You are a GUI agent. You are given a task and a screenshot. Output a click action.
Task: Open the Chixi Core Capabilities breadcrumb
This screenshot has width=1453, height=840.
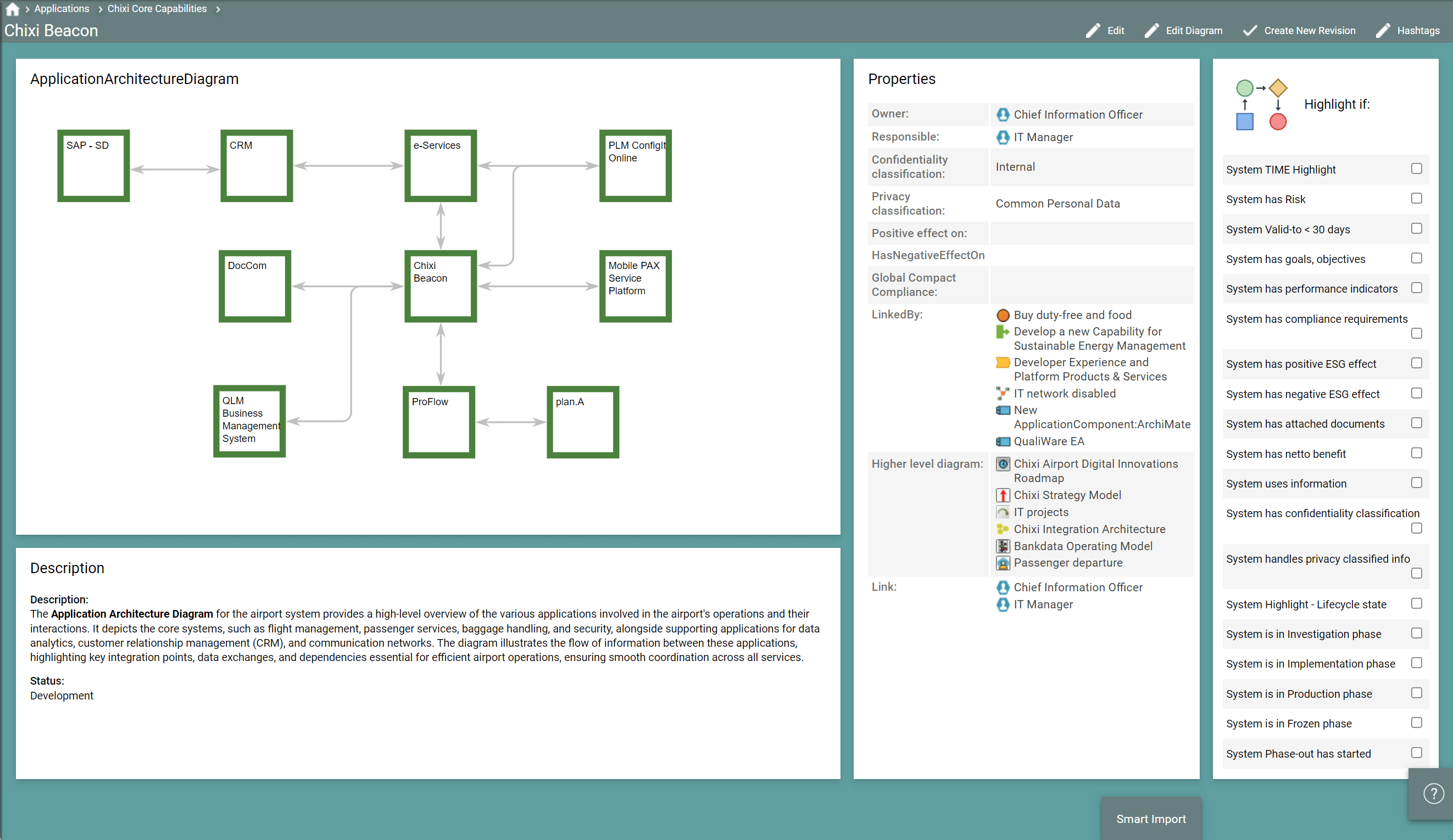point(157,9)
